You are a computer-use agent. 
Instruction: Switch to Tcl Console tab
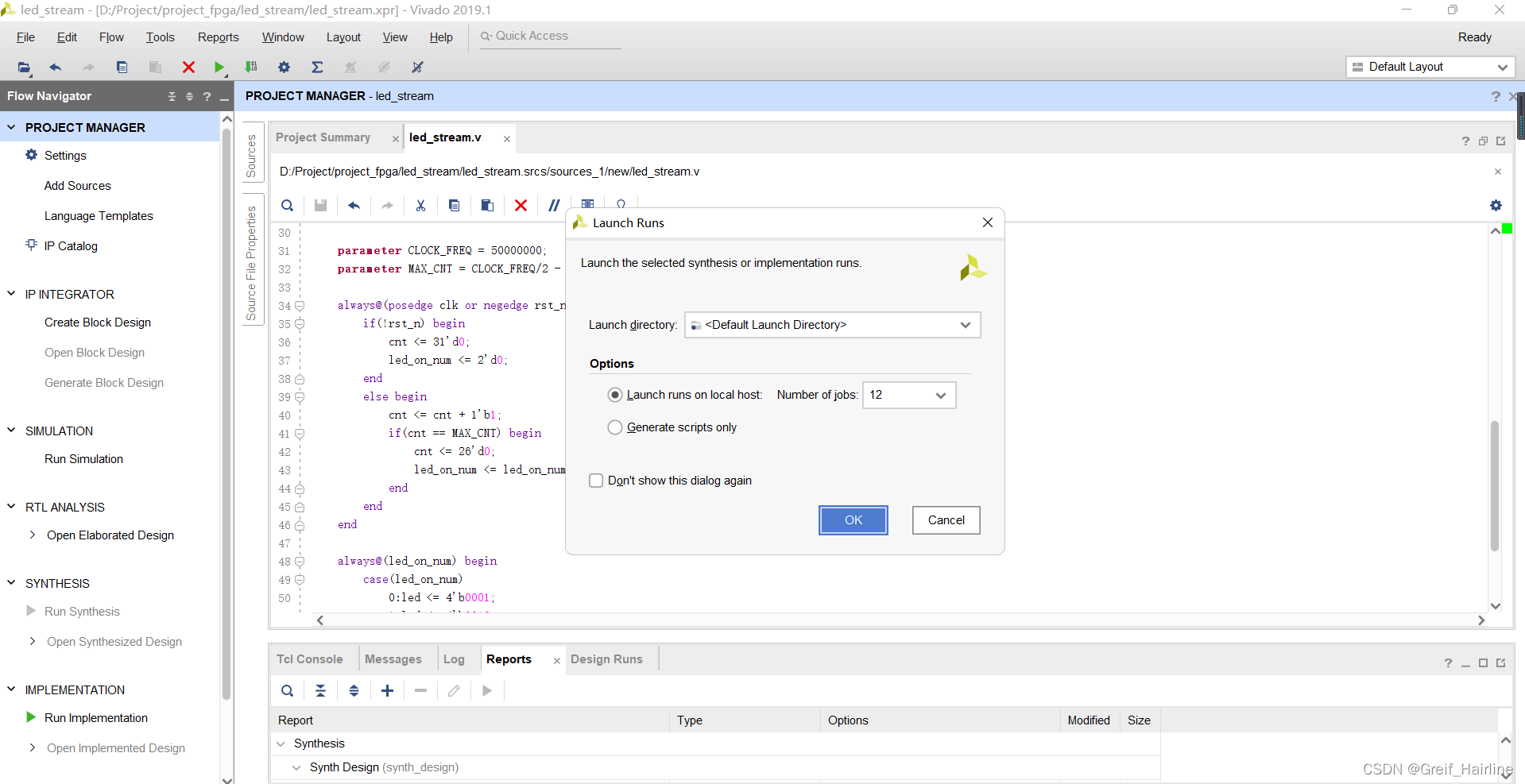[309, 659]
